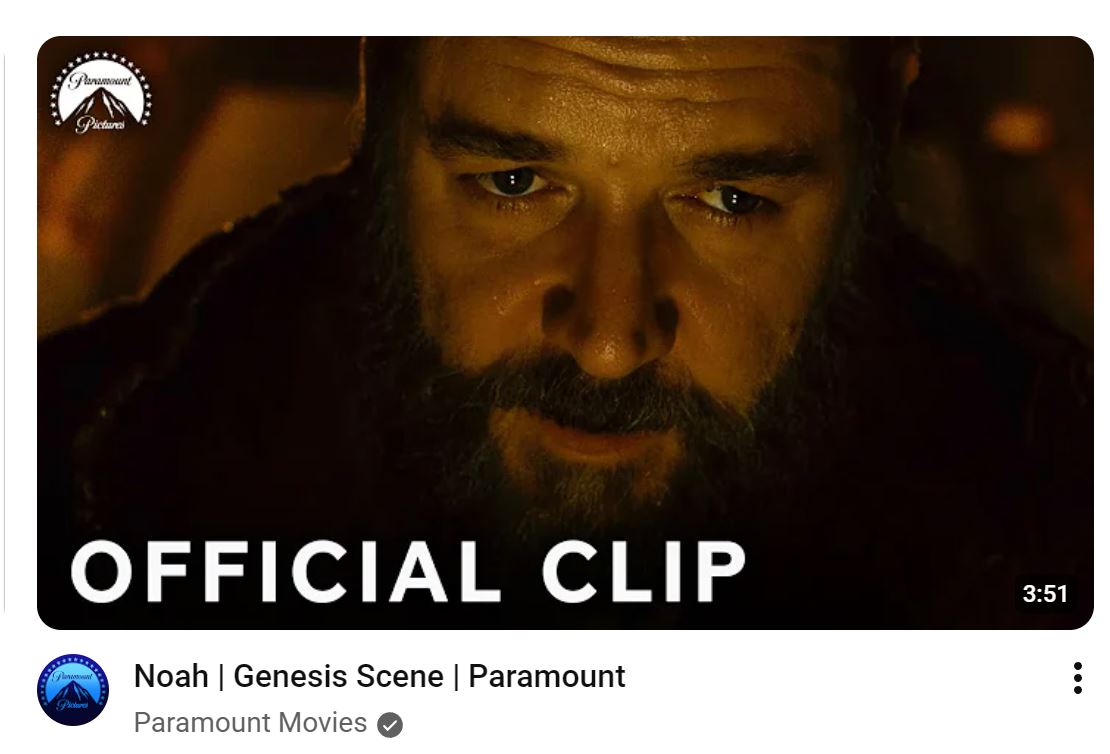Image resolution: width=1110 pixels, height=754 pixels.
Task: Click the verified checkmark badge
Action: 389,724
